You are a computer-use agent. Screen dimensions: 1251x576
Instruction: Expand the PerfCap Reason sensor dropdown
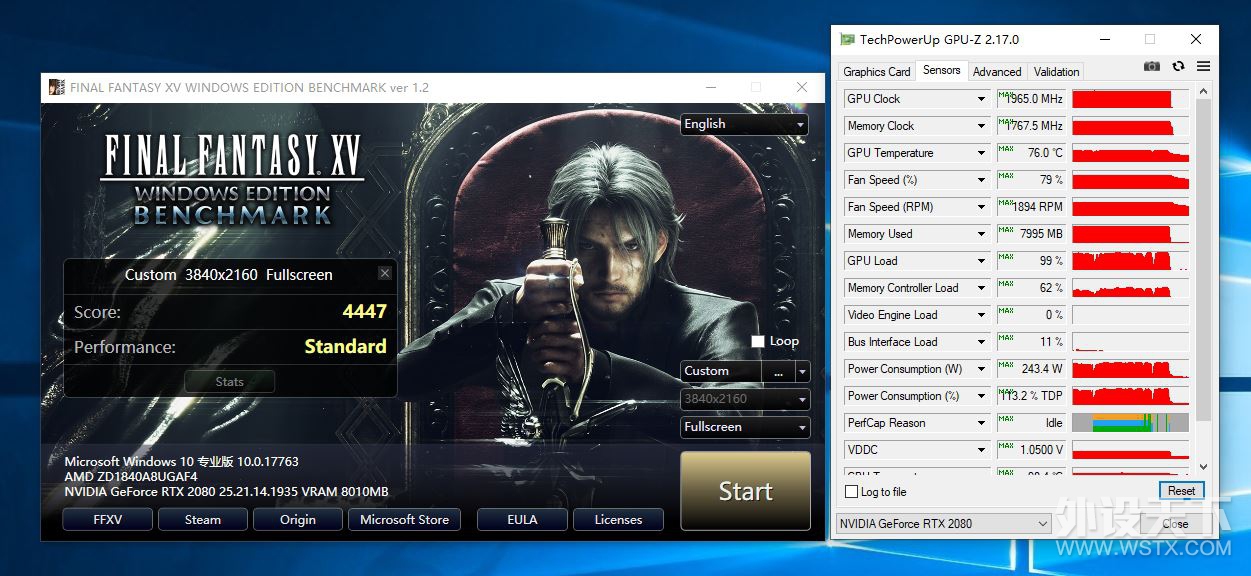pyautogui.click(x=982, y=423)
